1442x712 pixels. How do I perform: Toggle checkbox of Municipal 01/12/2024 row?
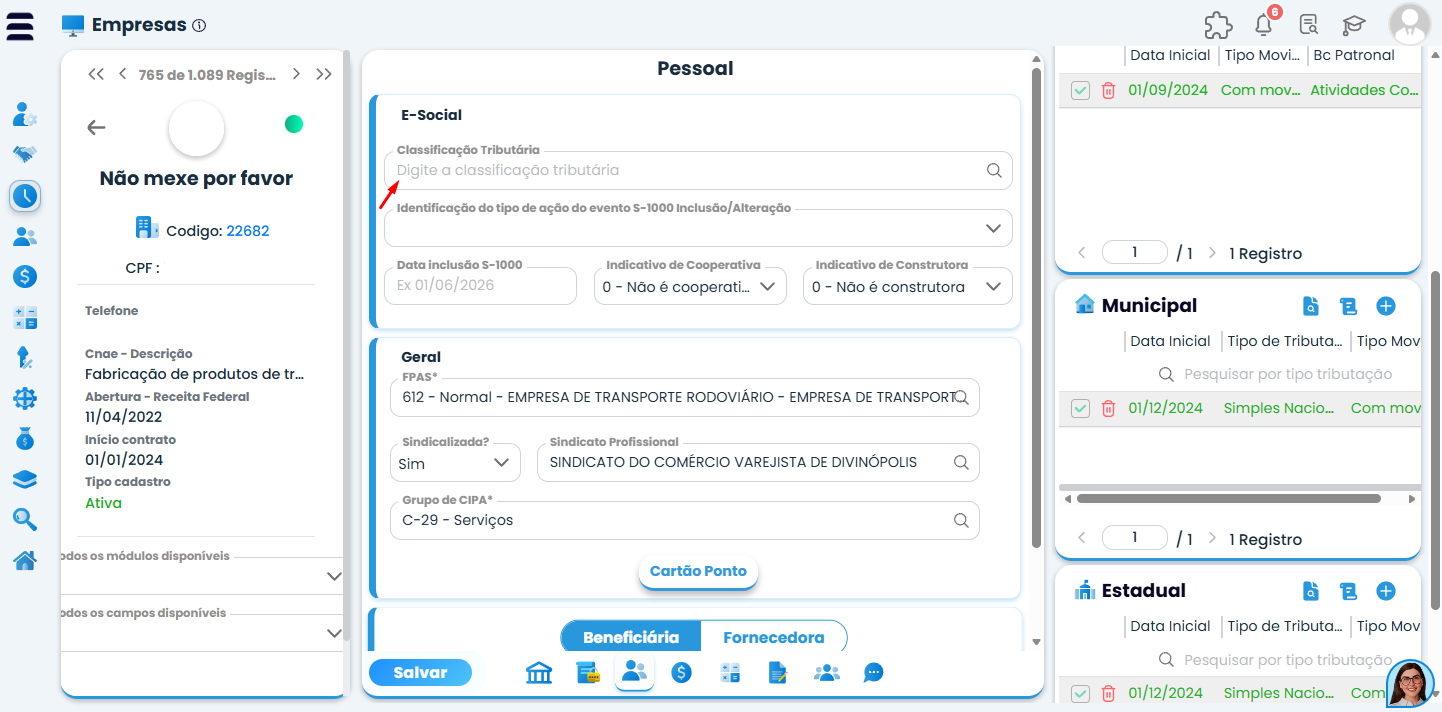(x=1080, y=408)
